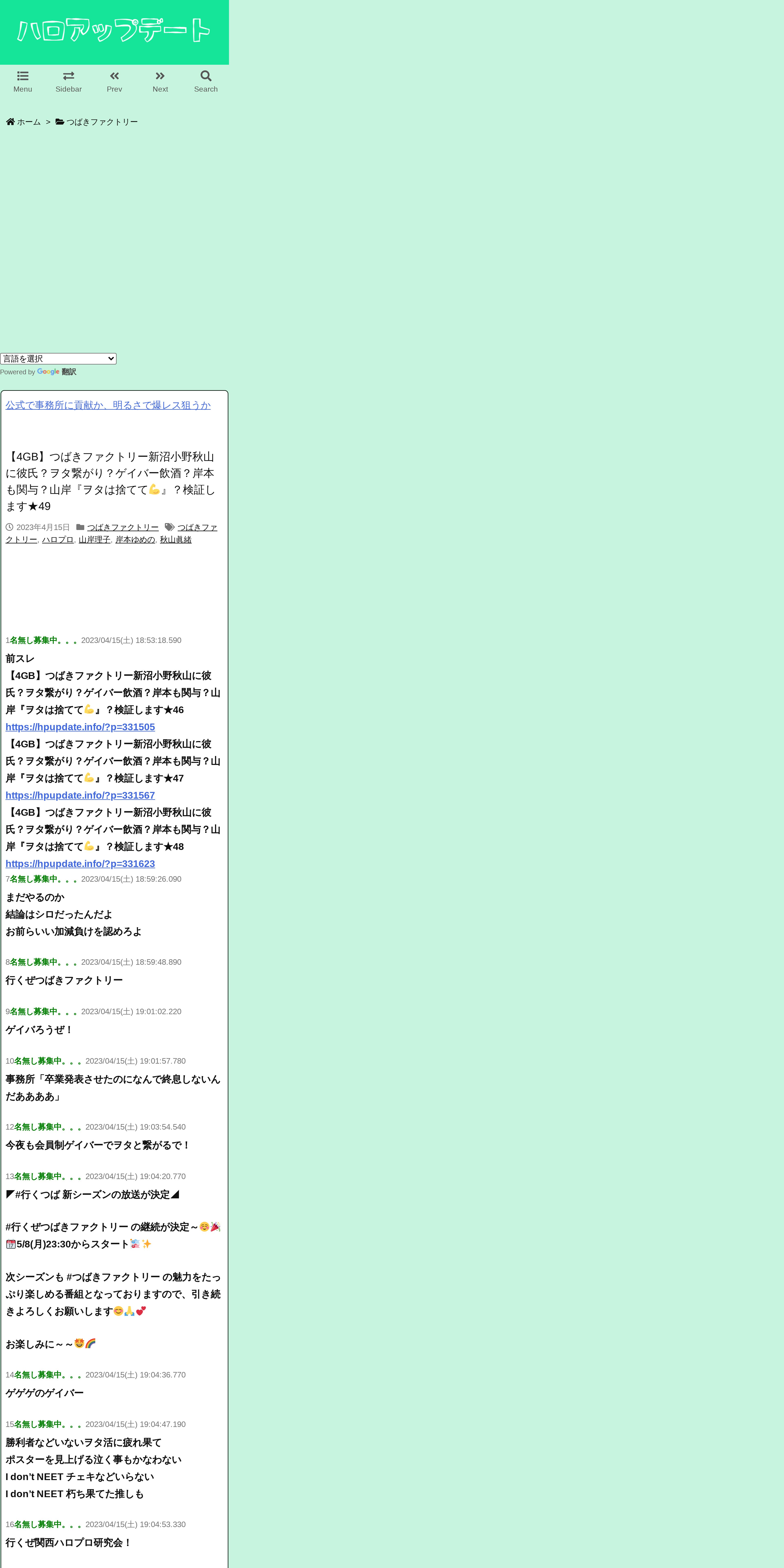Click the home icon in breadcrumb

pyautogui.click(x=10, y=122)
